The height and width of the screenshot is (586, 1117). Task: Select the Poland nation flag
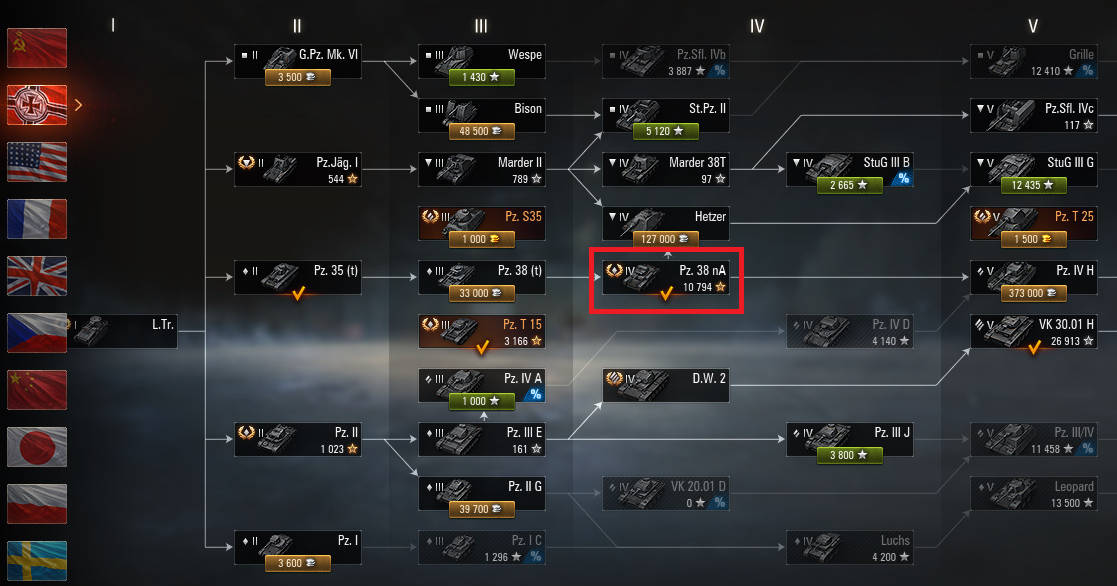click(37, 503)
